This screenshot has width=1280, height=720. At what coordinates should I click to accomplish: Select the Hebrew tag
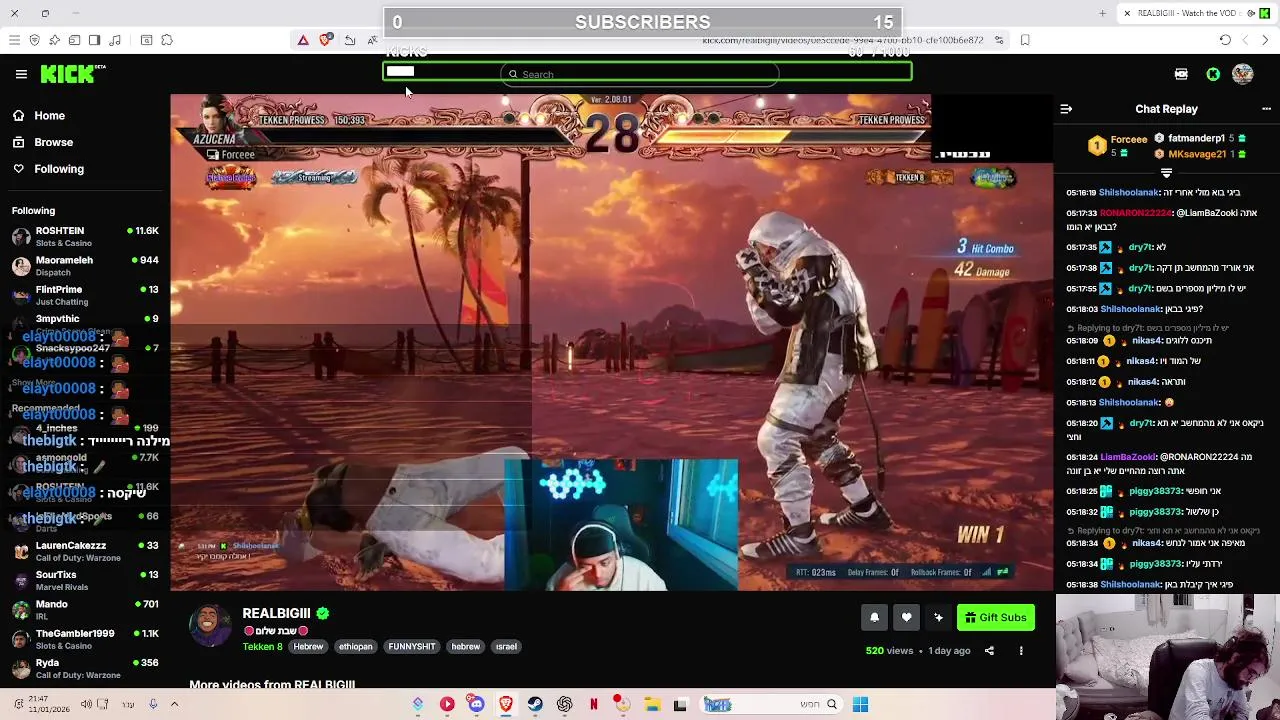click(x=308, y=646)
